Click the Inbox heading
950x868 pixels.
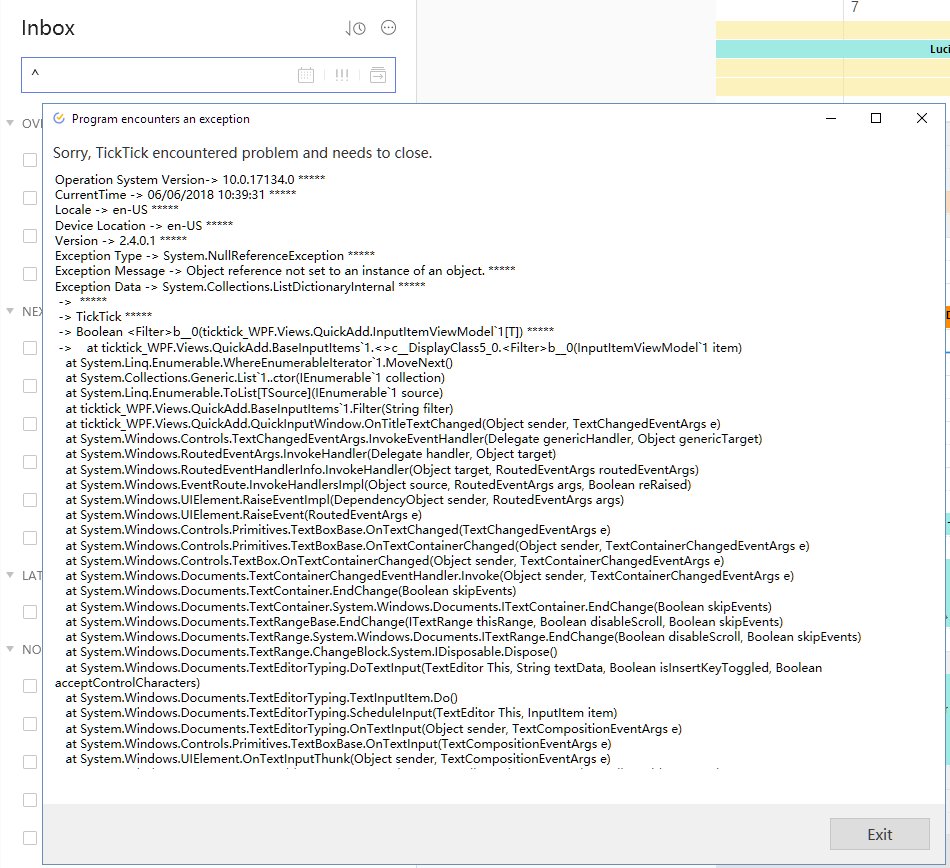click(48, 28)
